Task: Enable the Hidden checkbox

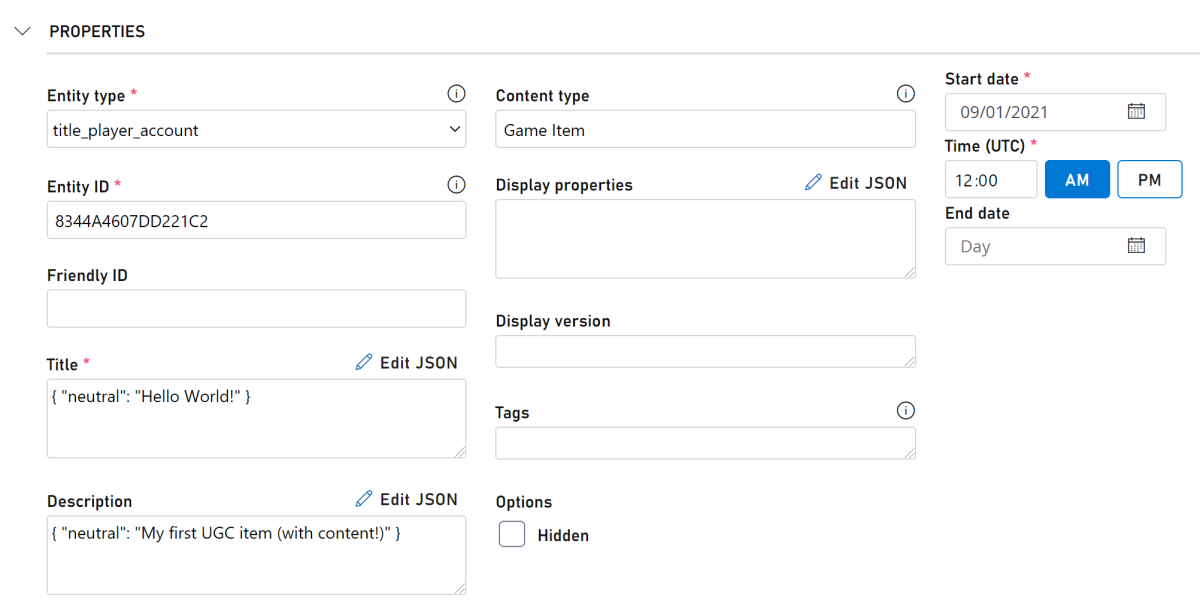Action: point(512,535)
